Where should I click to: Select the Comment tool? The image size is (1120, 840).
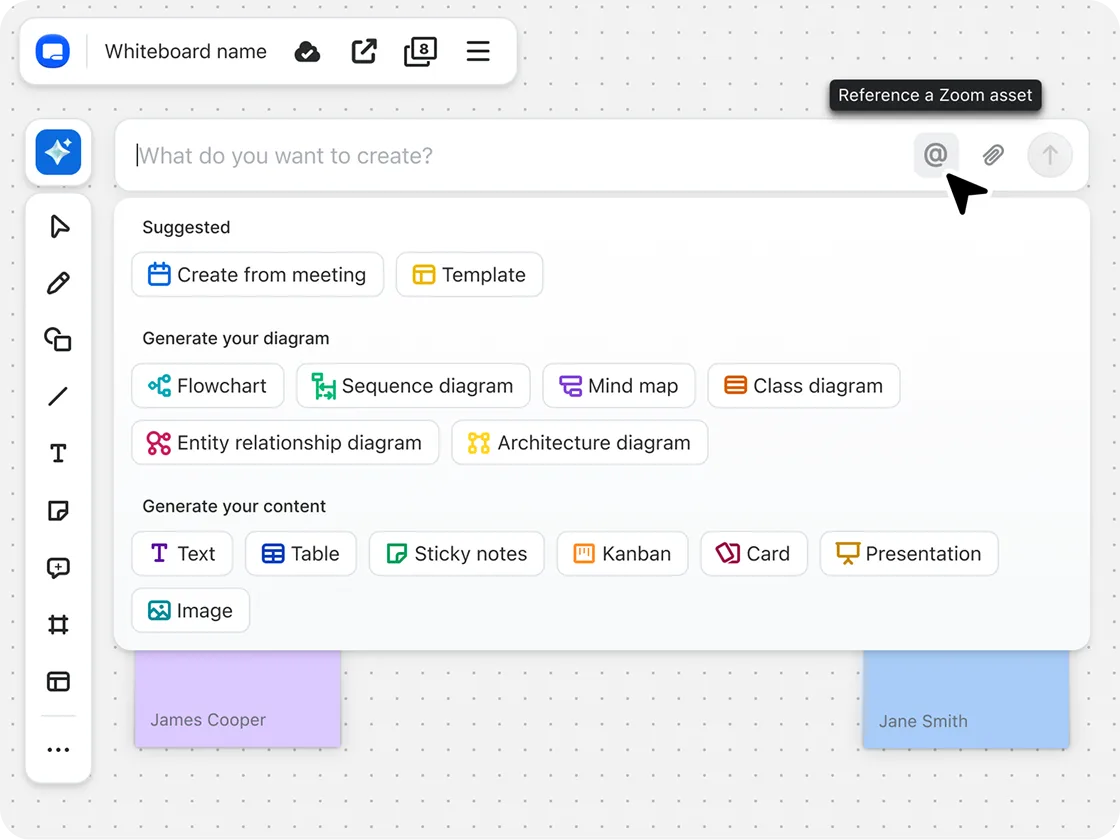pos(58,568)
